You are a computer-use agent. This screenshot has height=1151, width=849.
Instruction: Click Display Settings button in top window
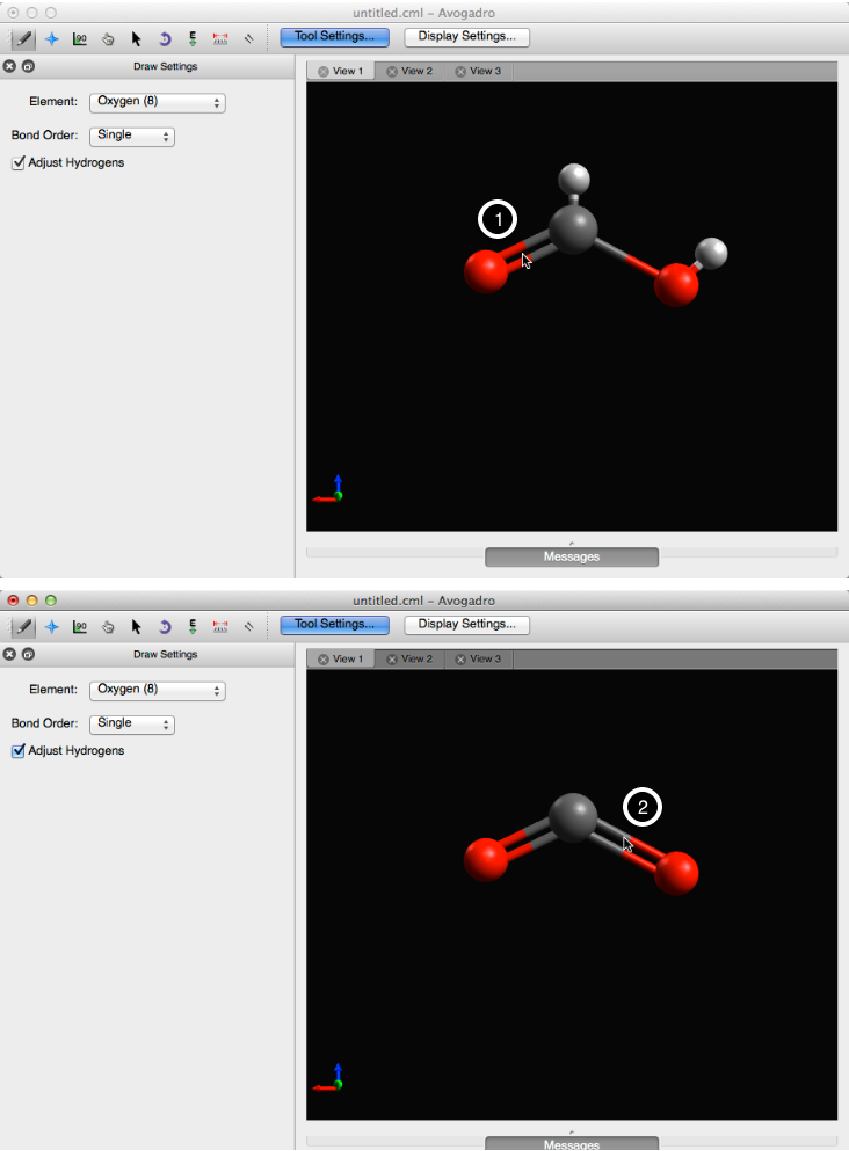coord(466,37)
